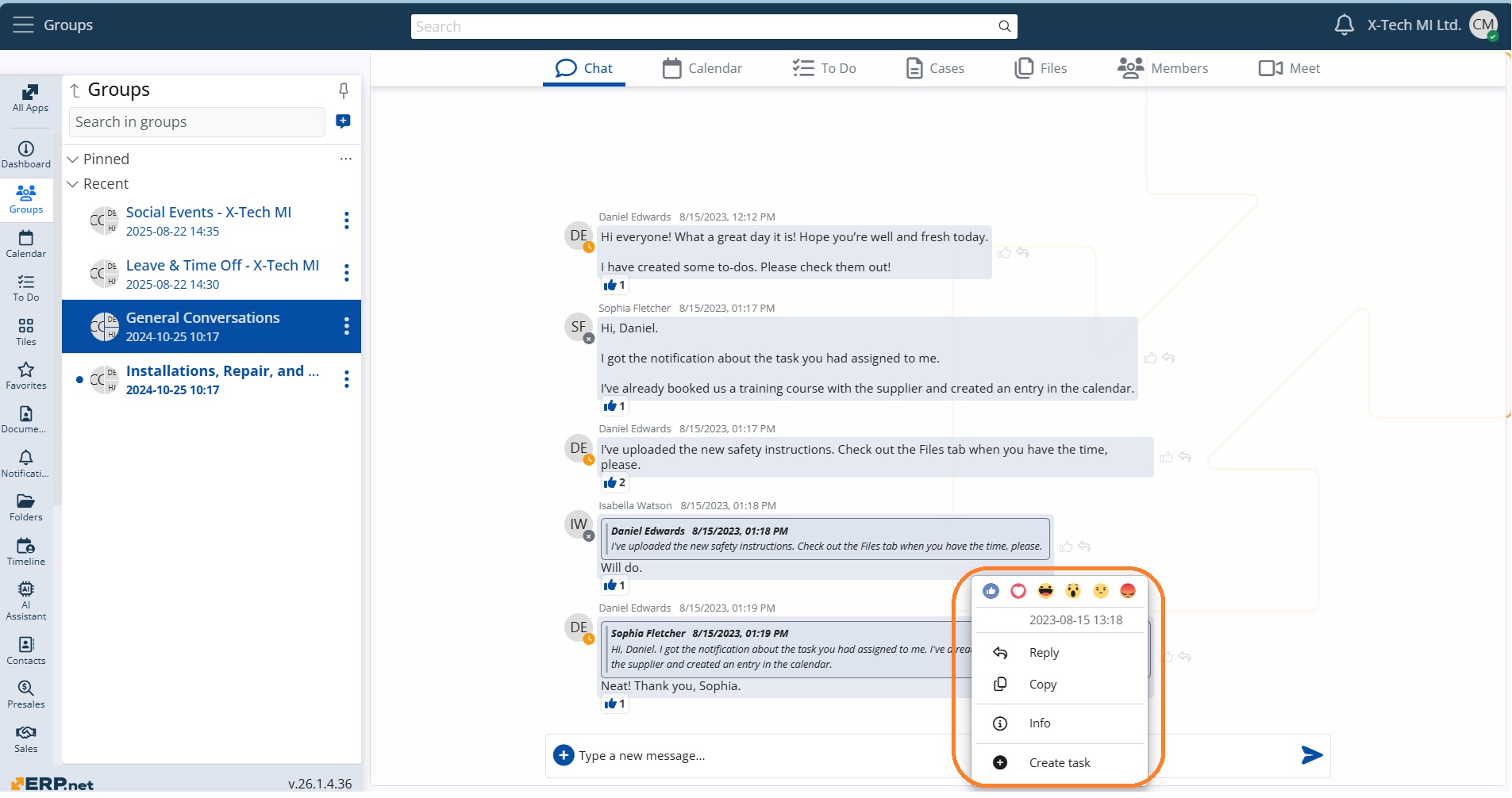Image resolution: width=1512 pixels, height=798 pixels.
Task: React with thumbs-up emoji in the popup
Action: click(991, 591)
